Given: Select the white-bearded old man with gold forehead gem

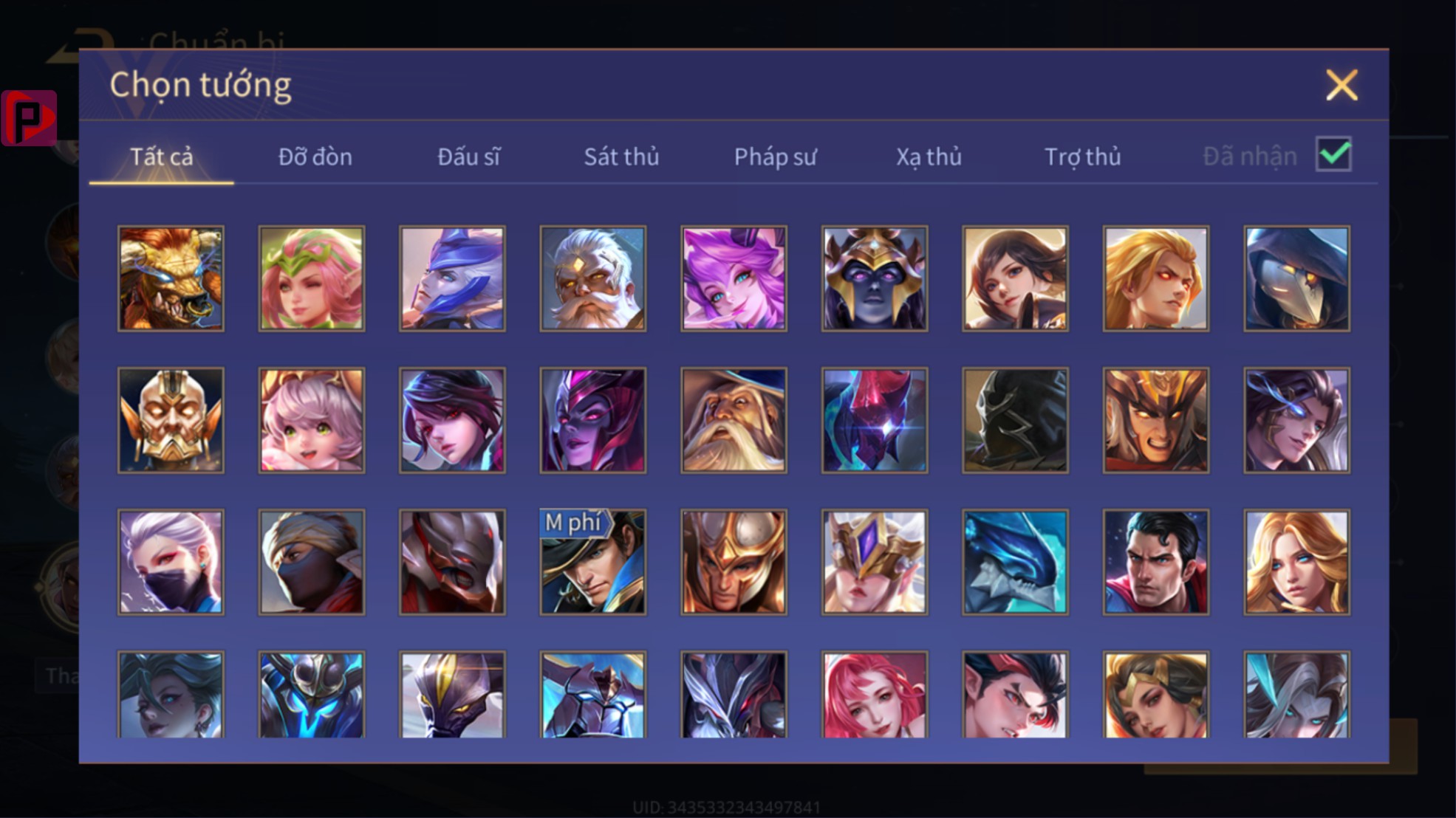Looking at the screenshot, I should [593, 278].
